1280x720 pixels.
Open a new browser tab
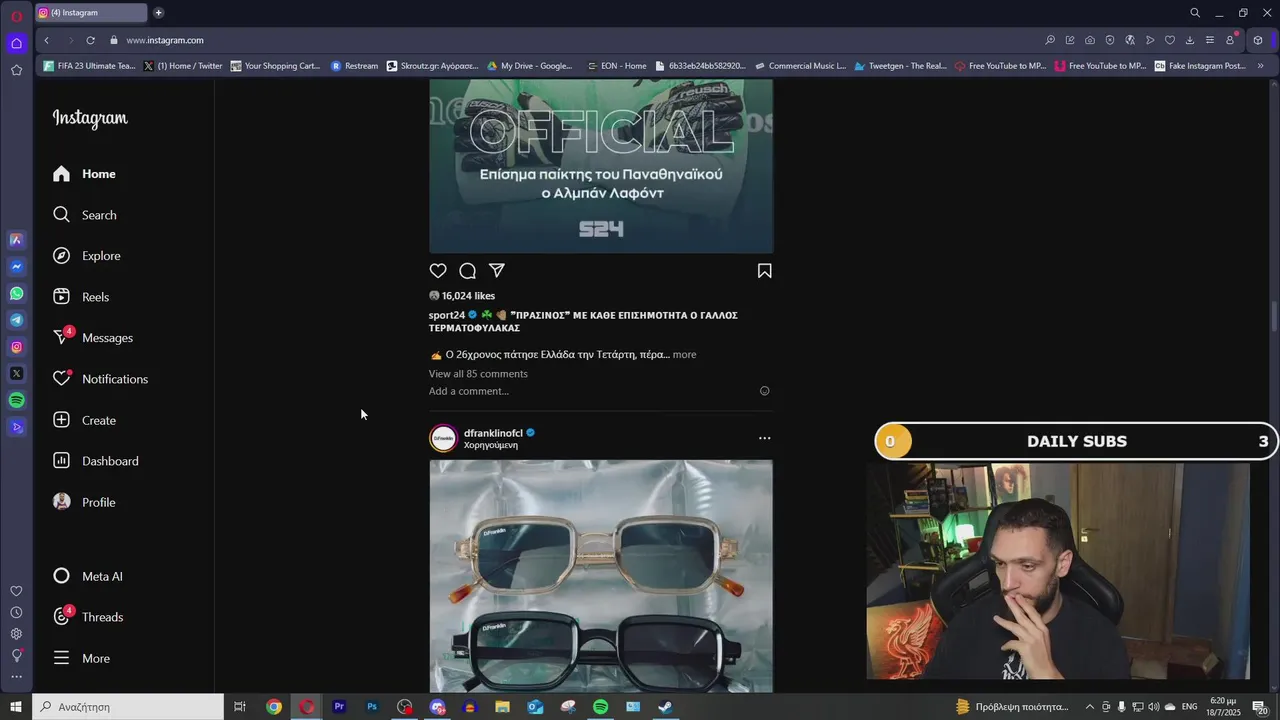pyautogui.click(x=158, y=13)
